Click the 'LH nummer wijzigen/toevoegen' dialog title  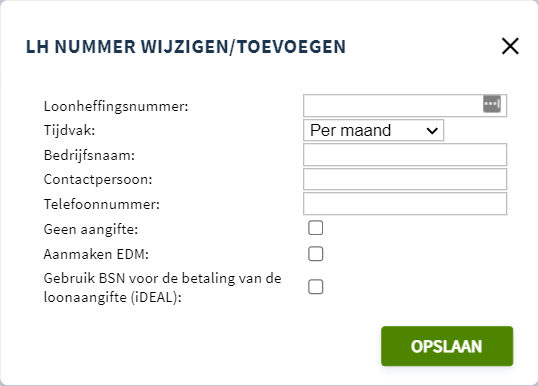[x=186, y=47]
